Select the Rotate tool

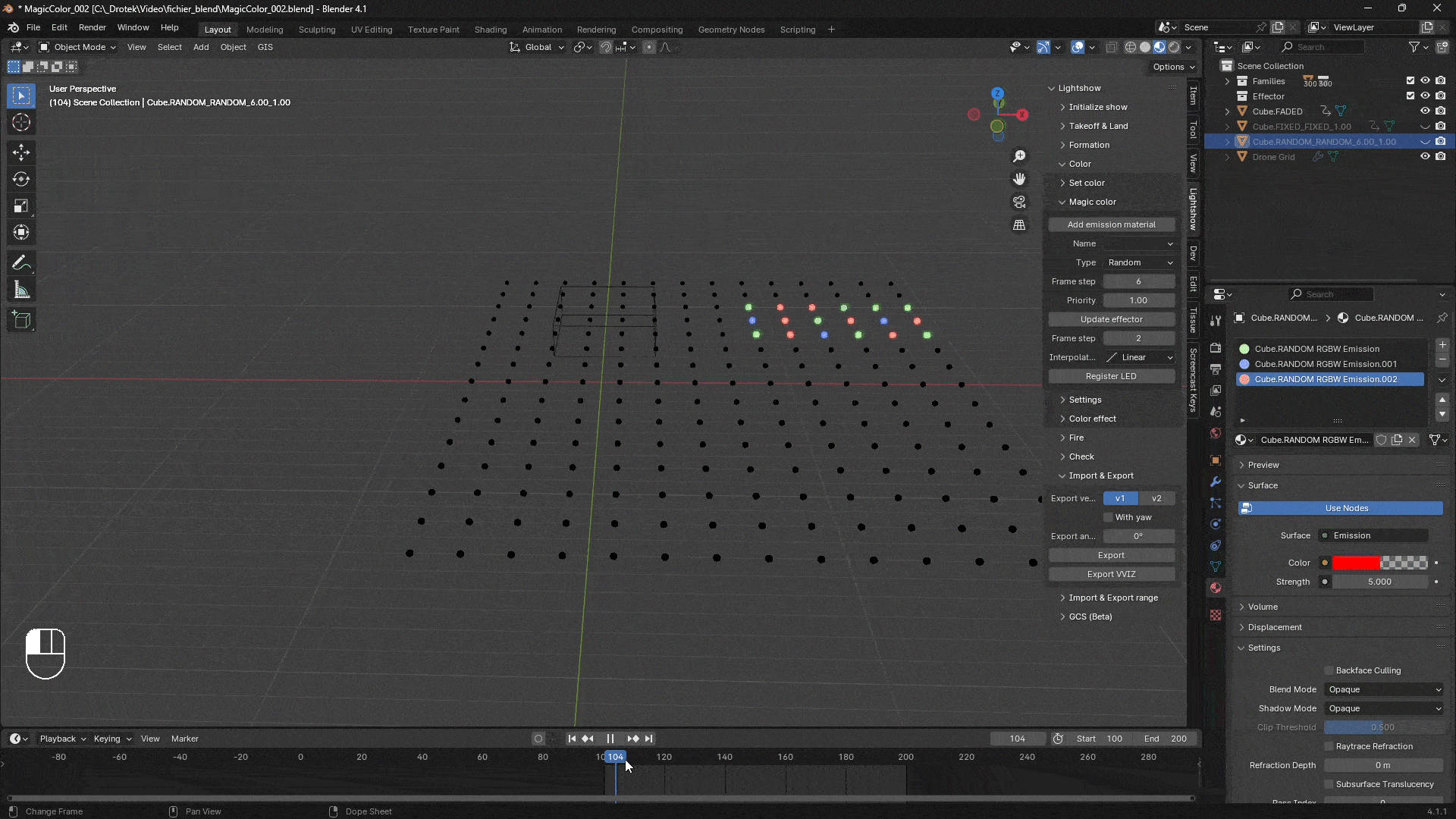point(21,179)
